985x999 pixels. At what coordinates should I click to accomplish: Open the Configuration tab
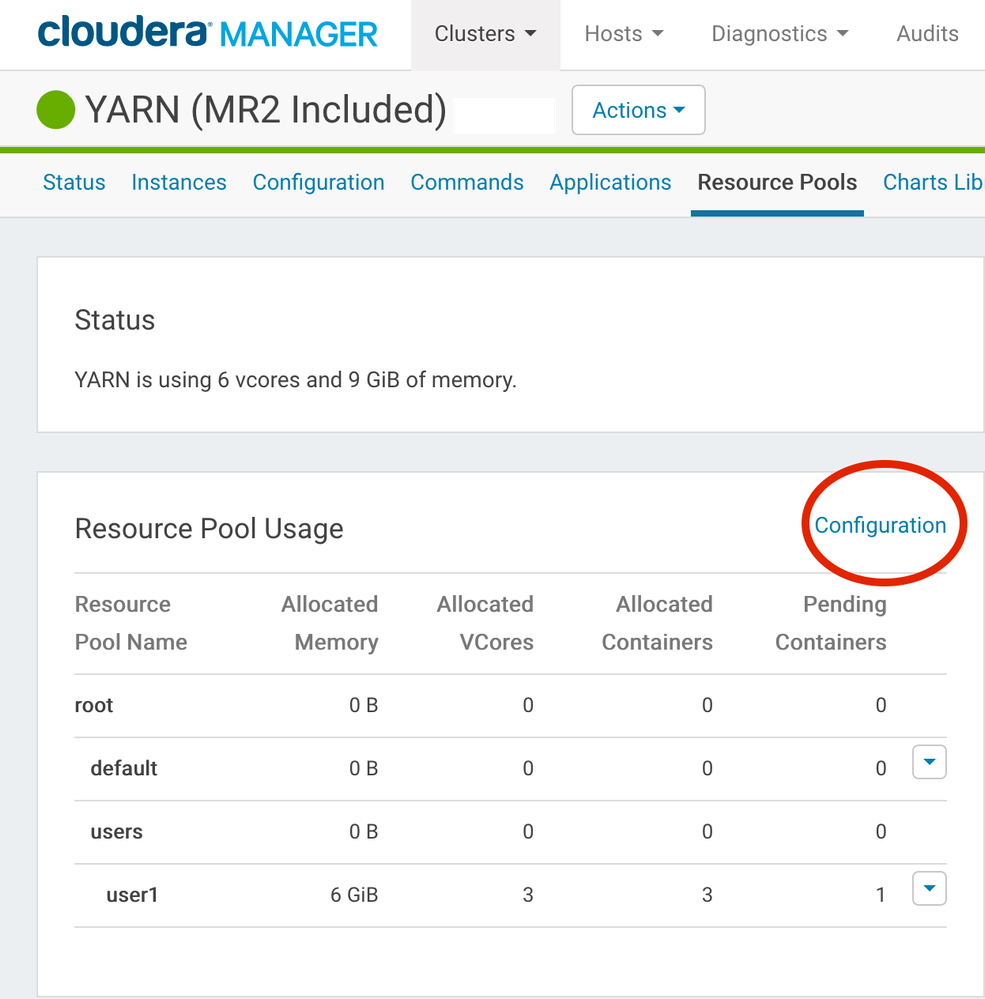(x=318, y=182)
